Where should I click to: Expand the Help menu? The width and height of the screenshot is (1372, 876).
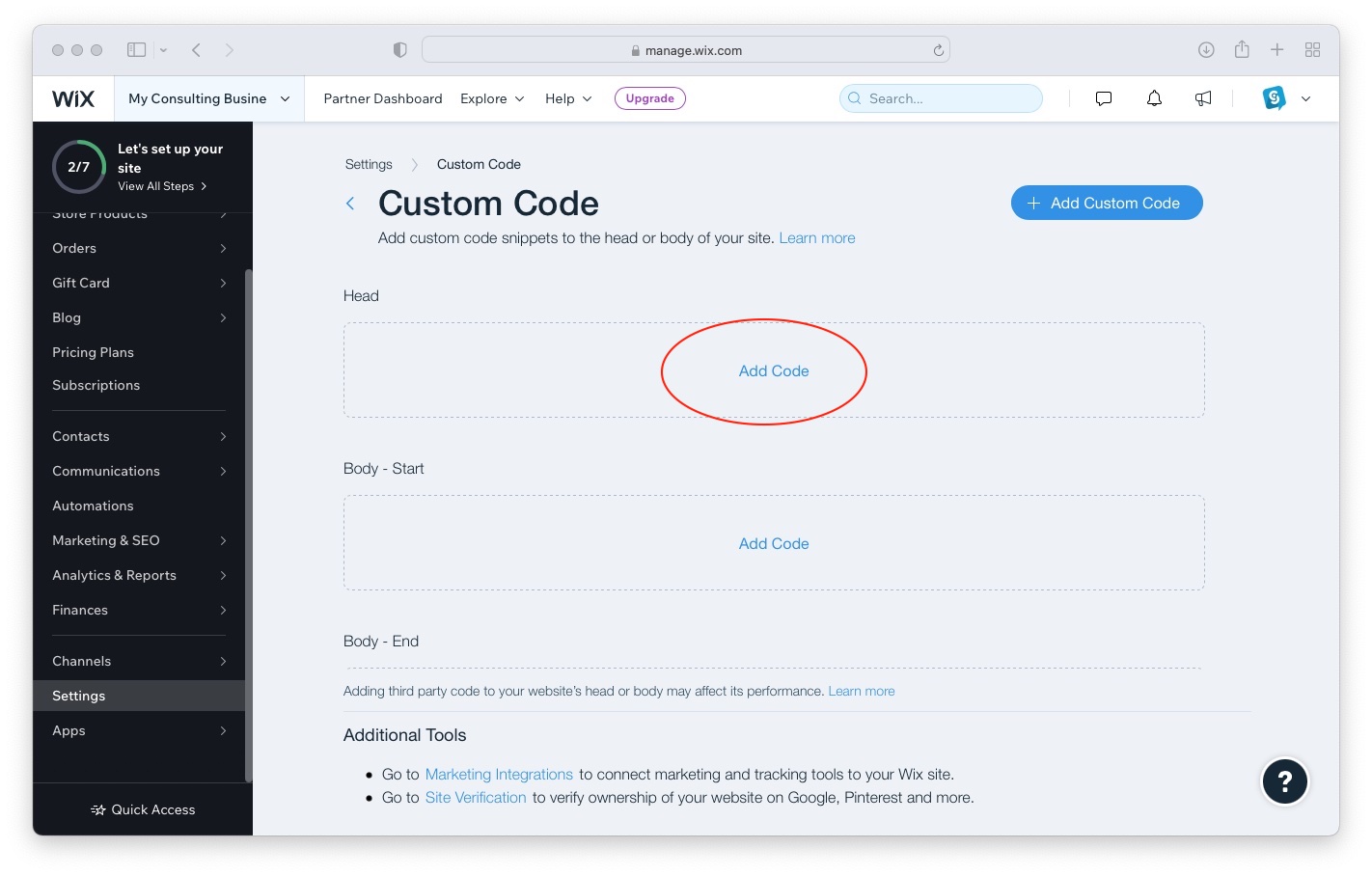pos(568,98)
